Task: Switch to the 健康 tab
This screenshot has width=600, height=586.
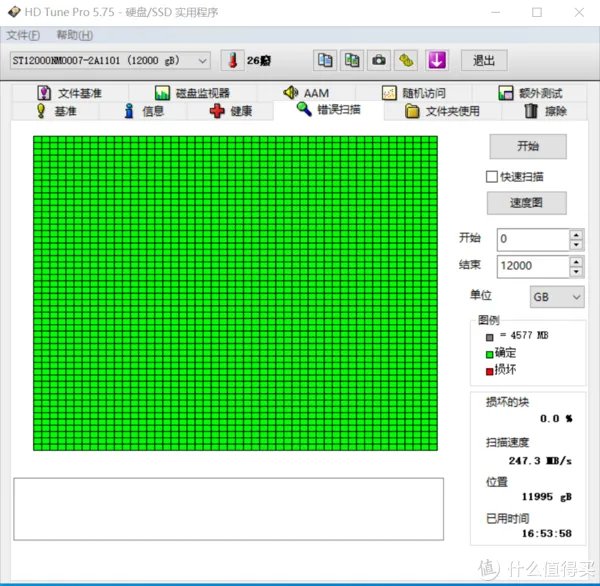Action: 231,111
